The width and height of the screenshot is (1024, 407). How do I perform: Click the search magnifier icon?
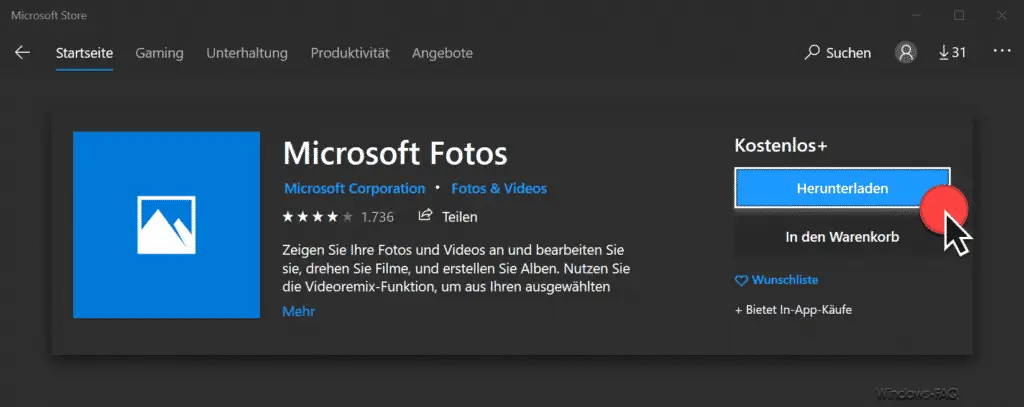coord(812,52)
